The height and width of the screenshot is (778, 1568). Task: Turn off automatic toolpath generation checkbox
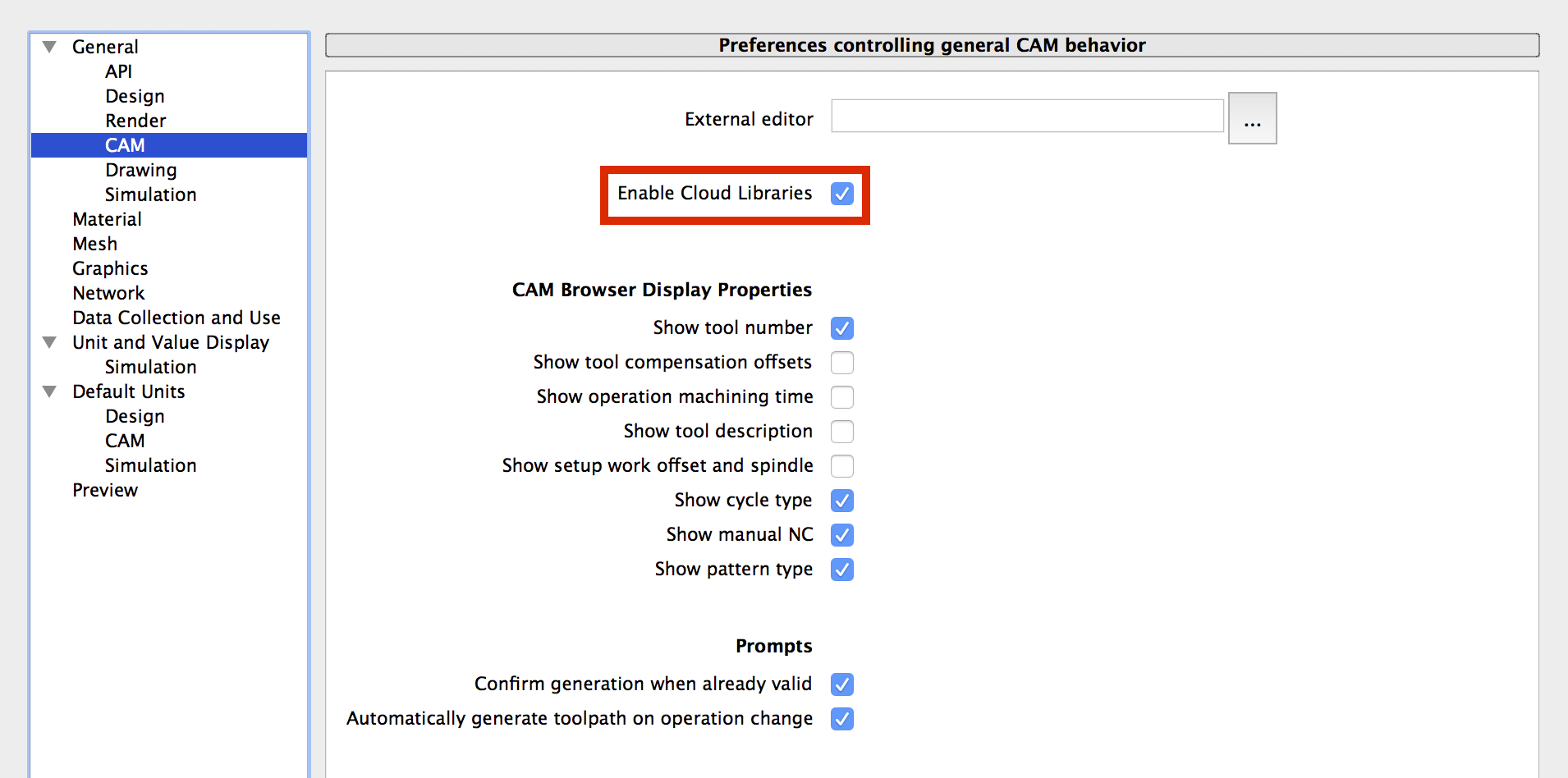point(841,719)
